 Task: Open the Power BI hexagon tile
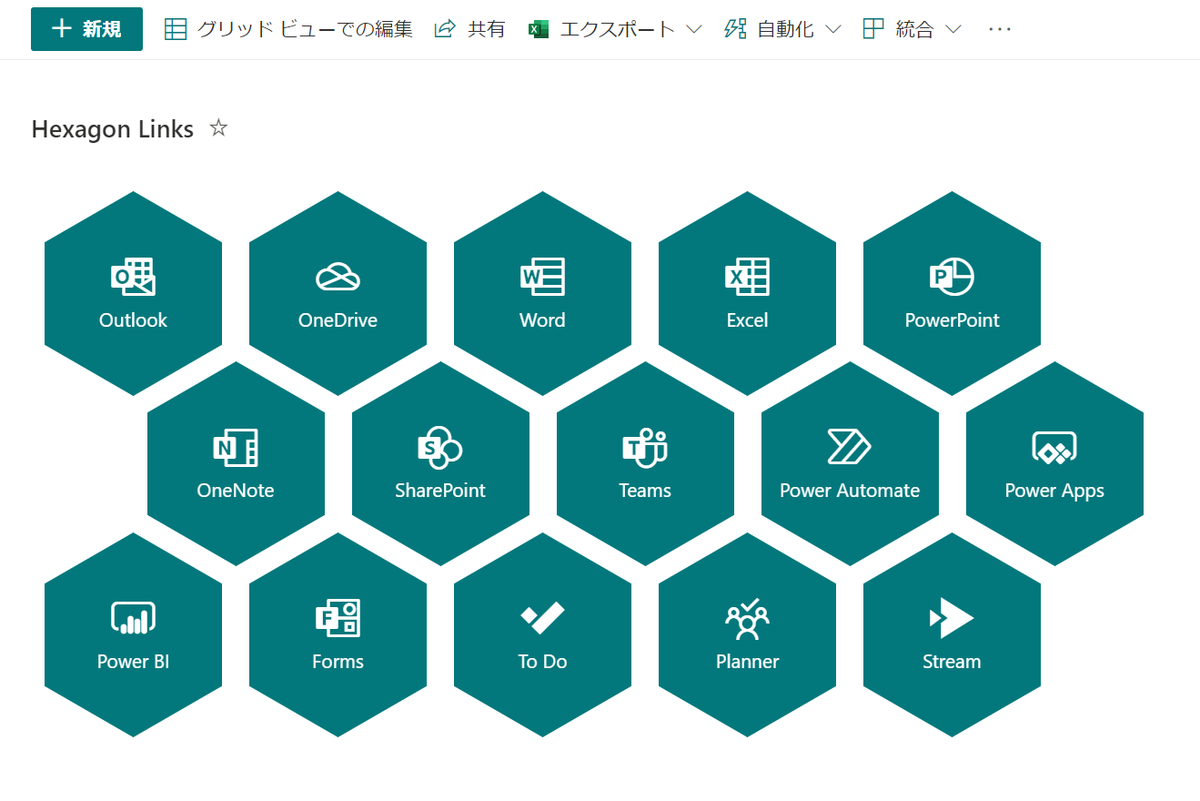pos(133,635)
